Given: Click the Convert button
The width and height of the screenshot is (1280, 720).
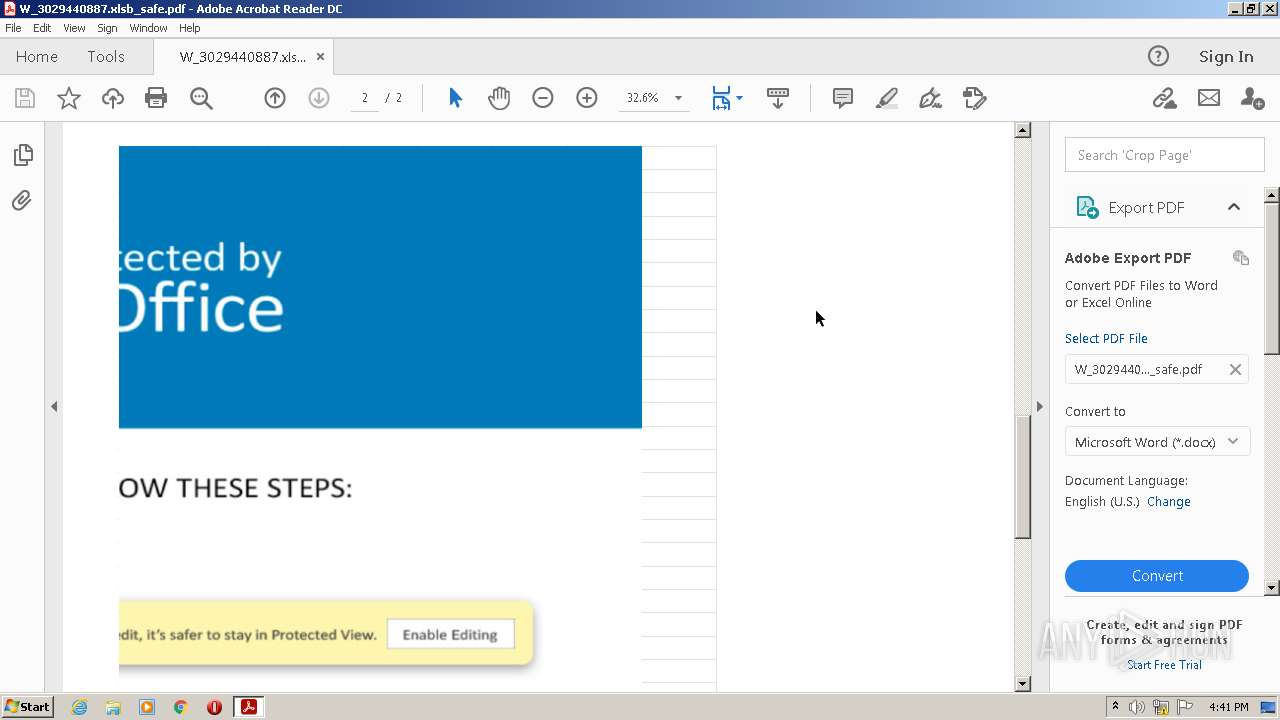Looking at the screenshot, I should pos(1157,576).
